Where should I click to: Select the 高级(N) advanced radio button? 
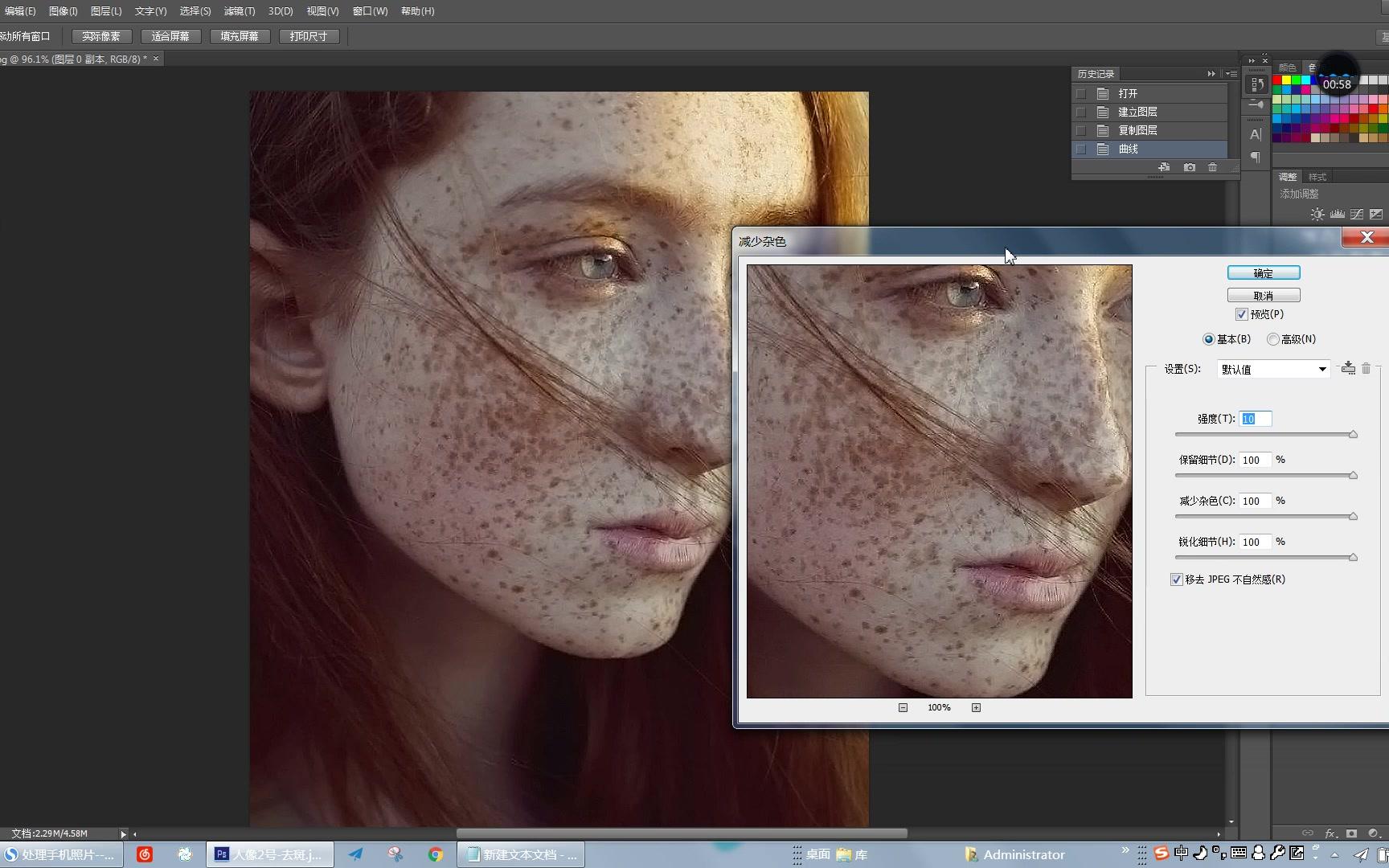[x=1273, y=339]
